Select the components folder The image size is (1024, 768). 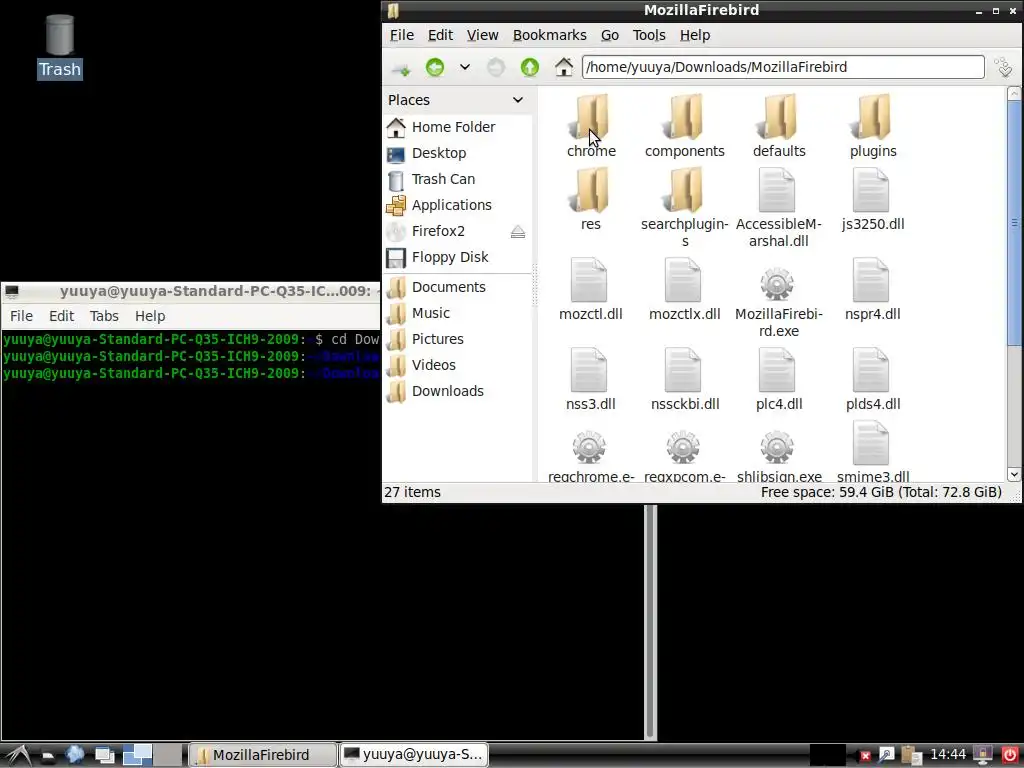coord(684,117)
